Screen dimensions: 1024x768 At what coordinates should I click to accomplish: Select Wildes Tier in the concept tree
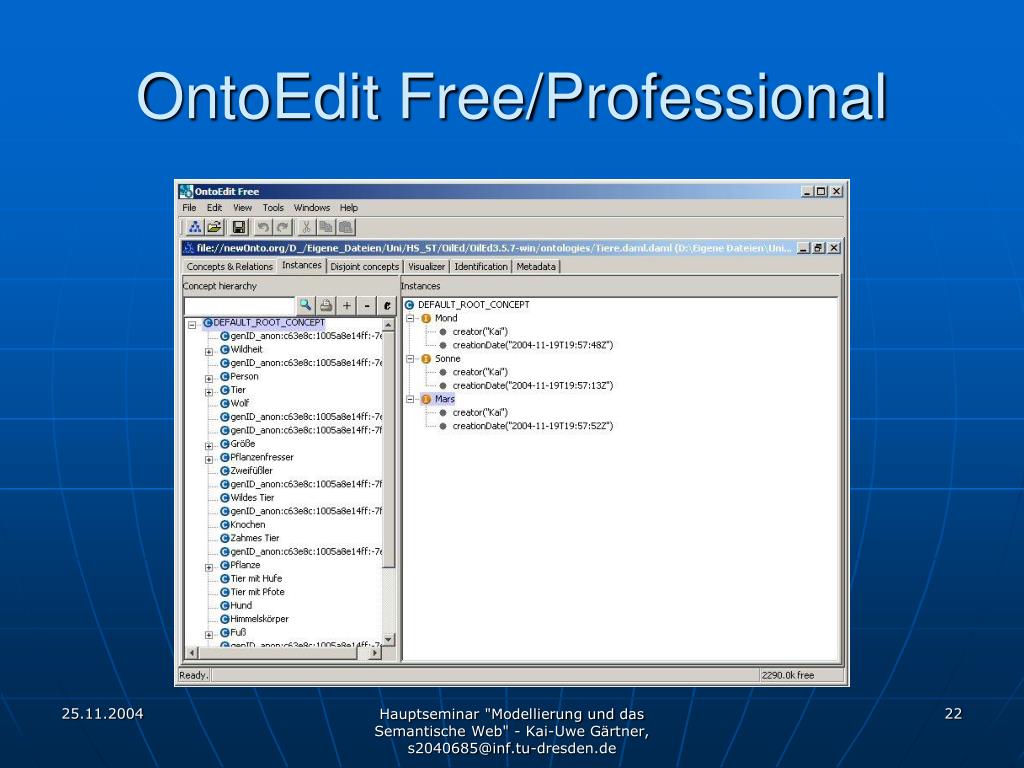[252, 498]
